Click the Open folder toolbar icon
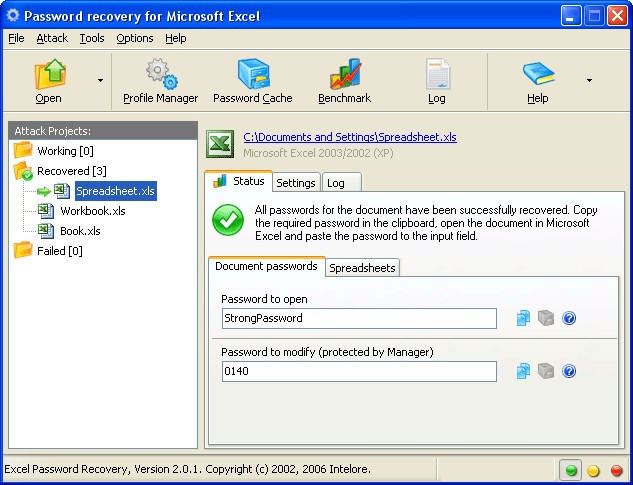633x485 pixels. [50, 74]
